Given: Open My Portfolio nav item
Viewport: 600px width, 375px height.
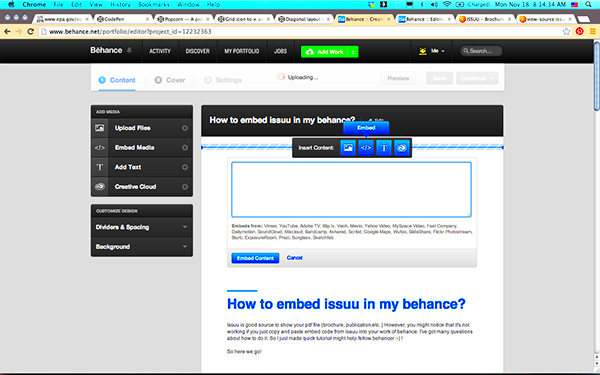Looking at the screenshot, I should click(241, 51).
